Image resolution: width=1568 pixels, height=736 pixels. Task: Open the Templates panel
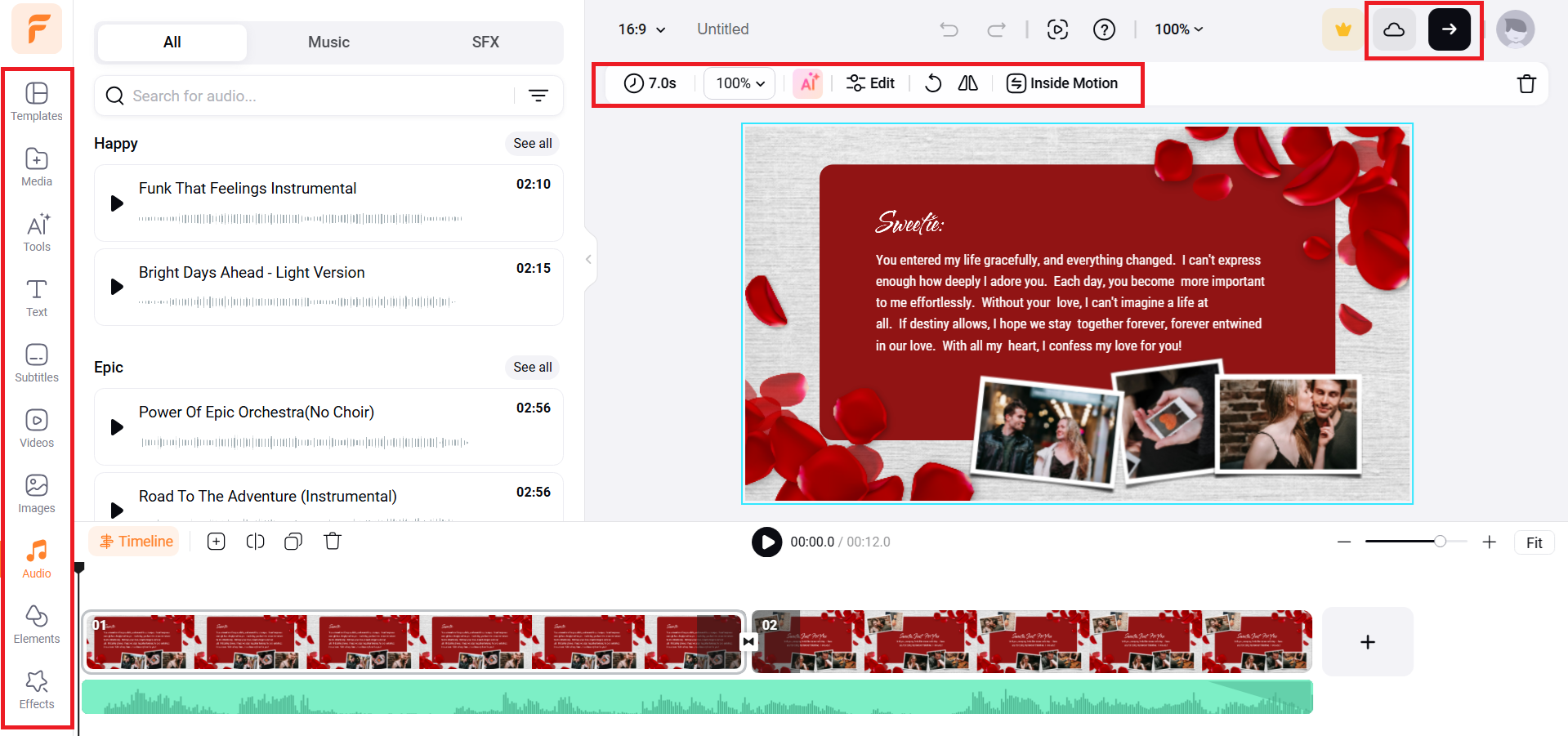click(x=37, y=101)
